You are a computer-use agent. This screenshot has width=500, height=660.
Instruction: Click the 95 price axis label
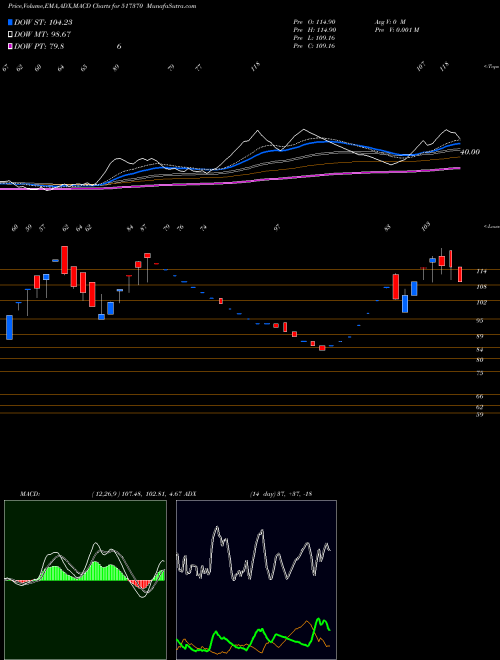point(480,321)
